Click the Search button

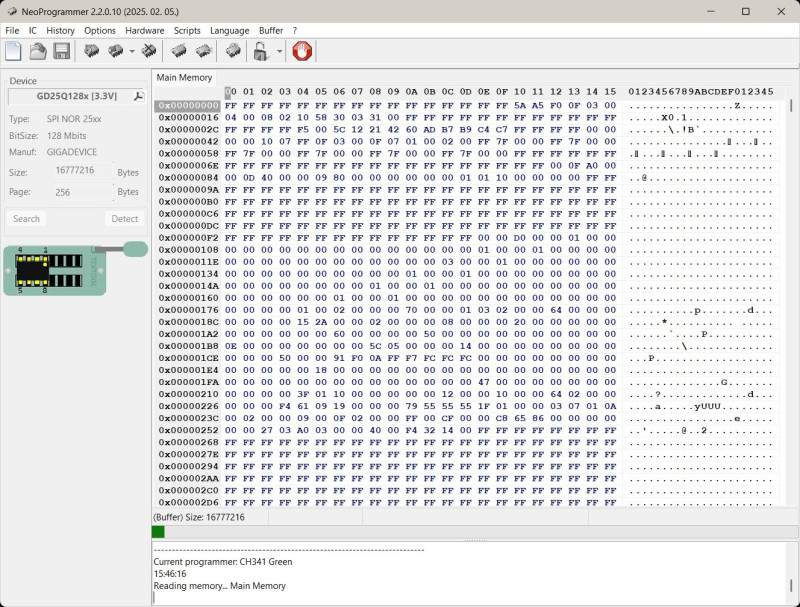click(27, 218)
